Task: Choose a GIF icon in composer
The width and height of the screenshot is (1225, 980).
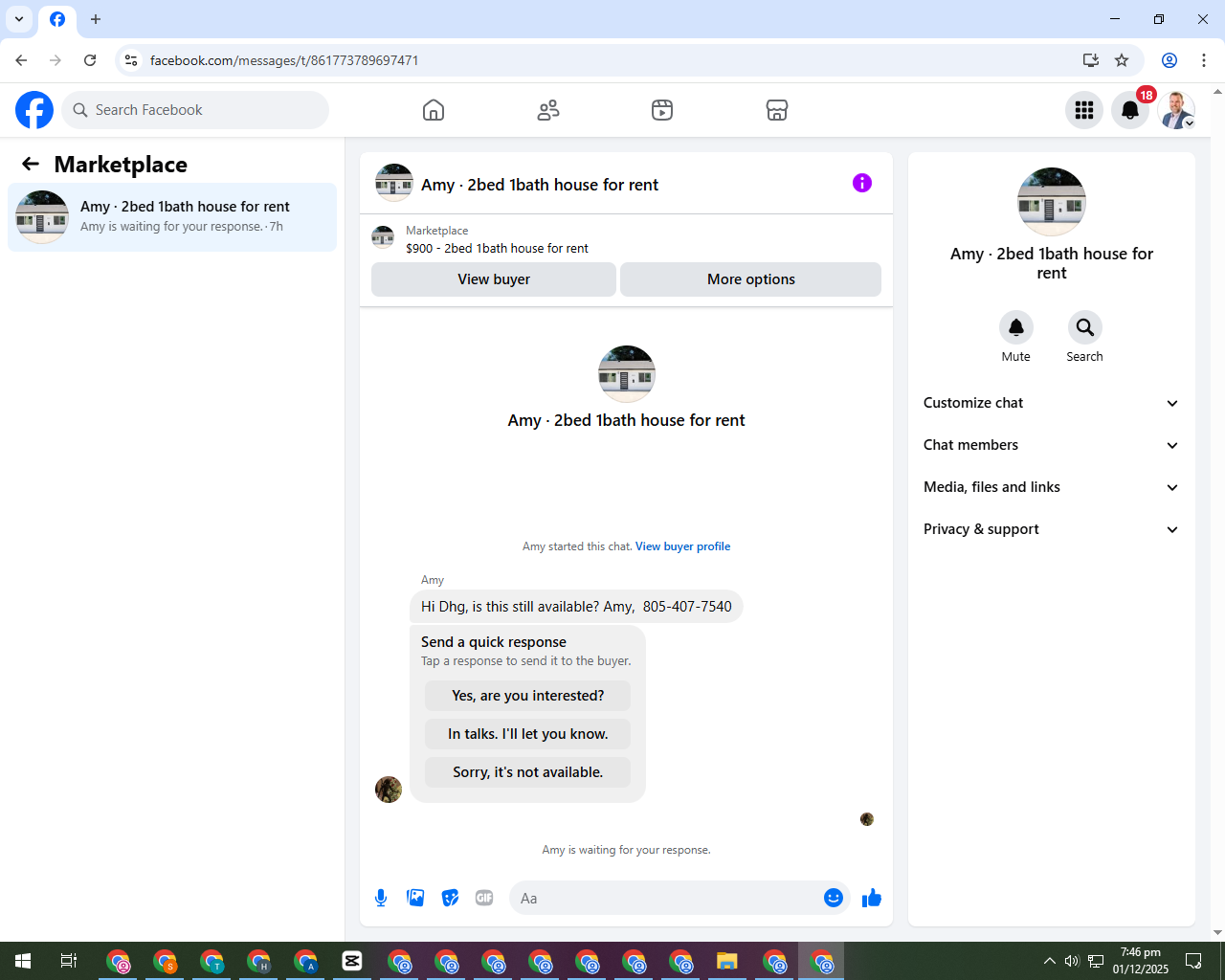Action: pos(484,898)
